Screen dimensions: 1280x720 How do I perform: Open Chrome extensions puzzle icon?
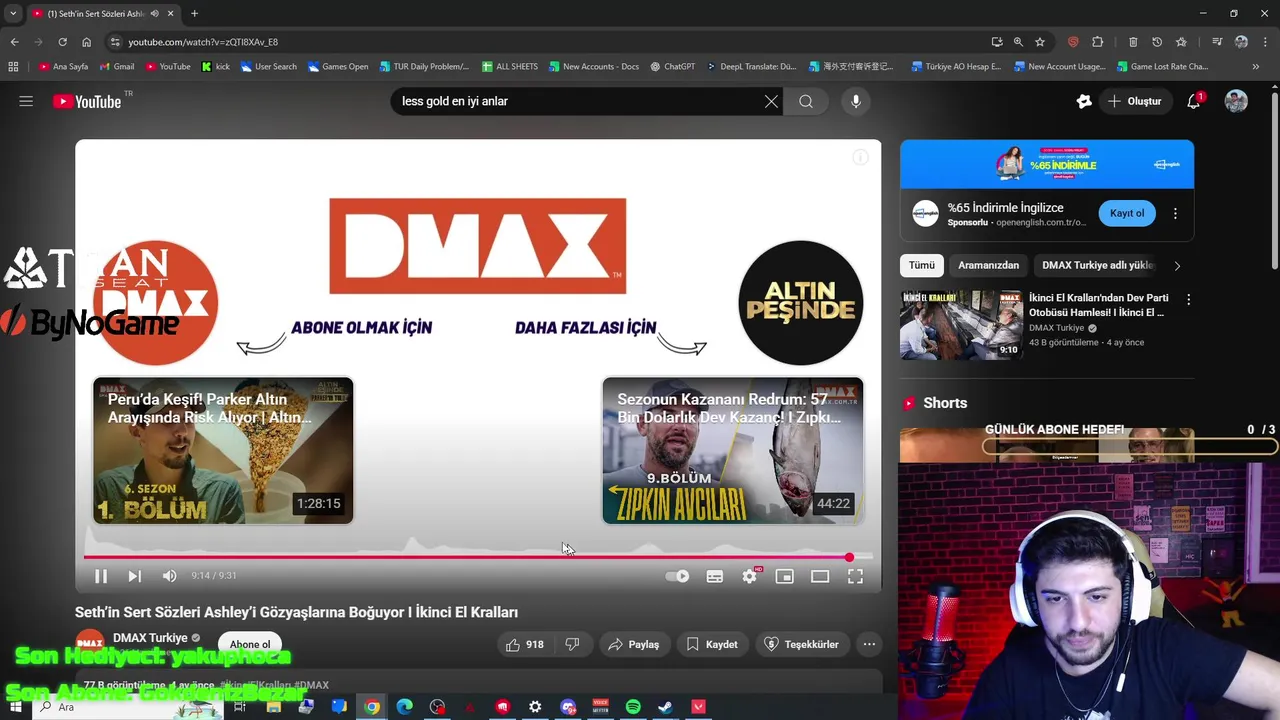click(1097, 42)
